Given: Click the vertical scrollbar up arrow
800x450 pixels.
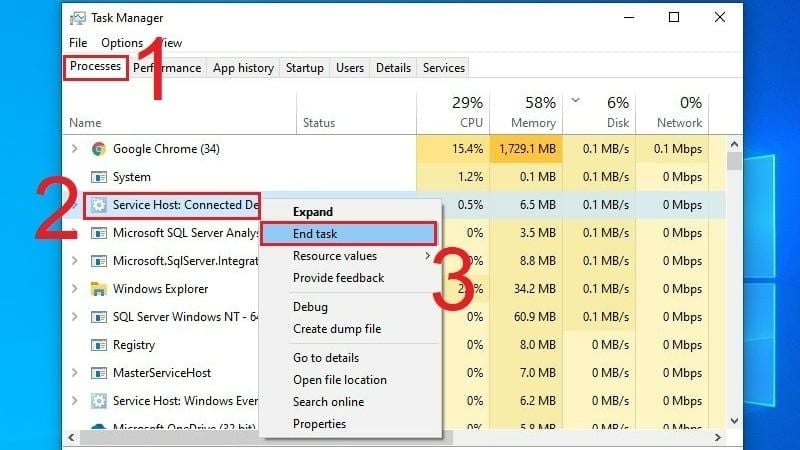Looking at the screenshot, I should click(x=734, y=145).
